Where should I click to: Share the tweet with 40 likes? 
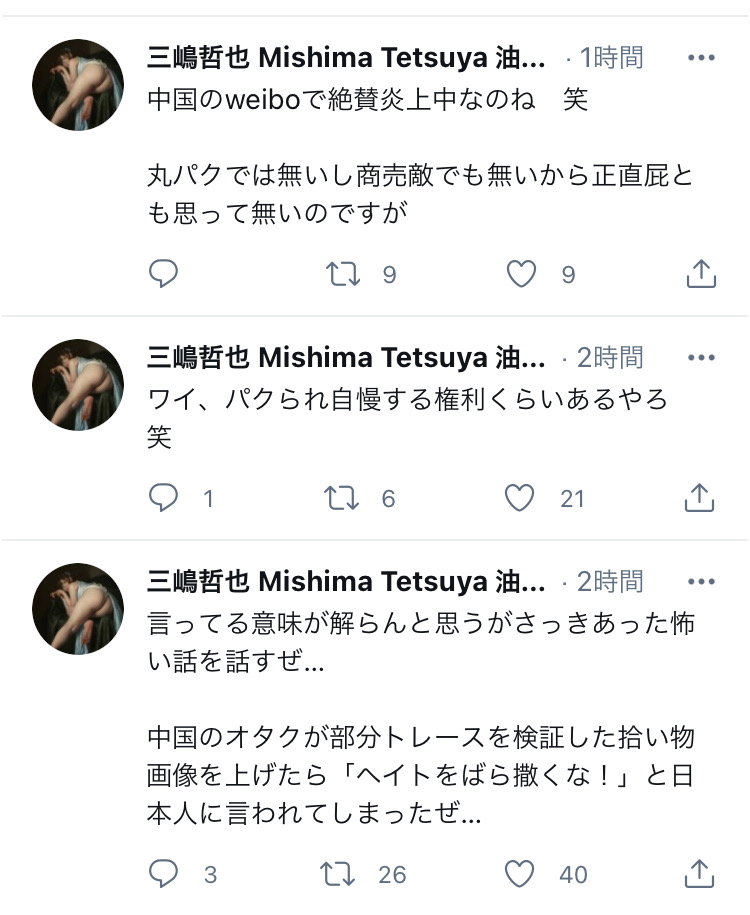click(x=699, y=874)
